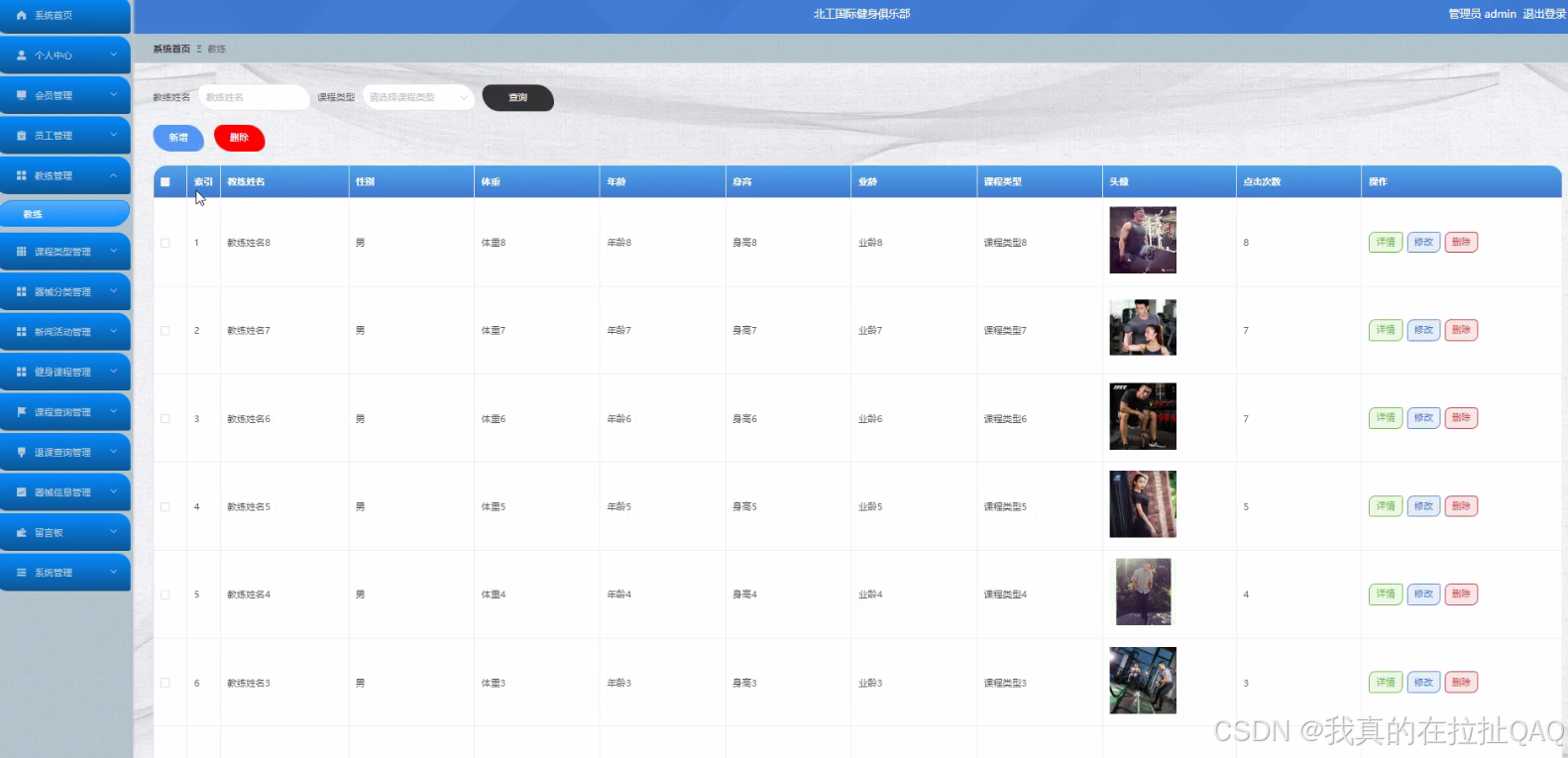Click 删除 for 教练姓名8
The height and width of the screenshot is (758, 1568).
click(x=1461, y=242)
